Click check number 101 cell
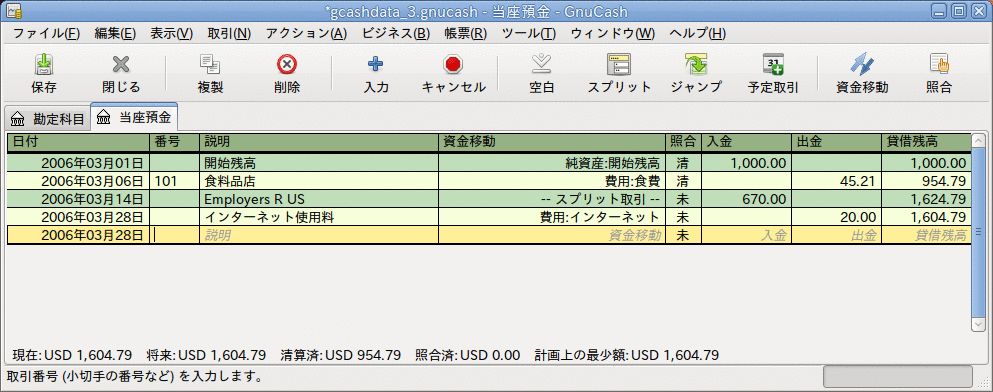This screenshot has height=392, width=993. tap(175, 182)
